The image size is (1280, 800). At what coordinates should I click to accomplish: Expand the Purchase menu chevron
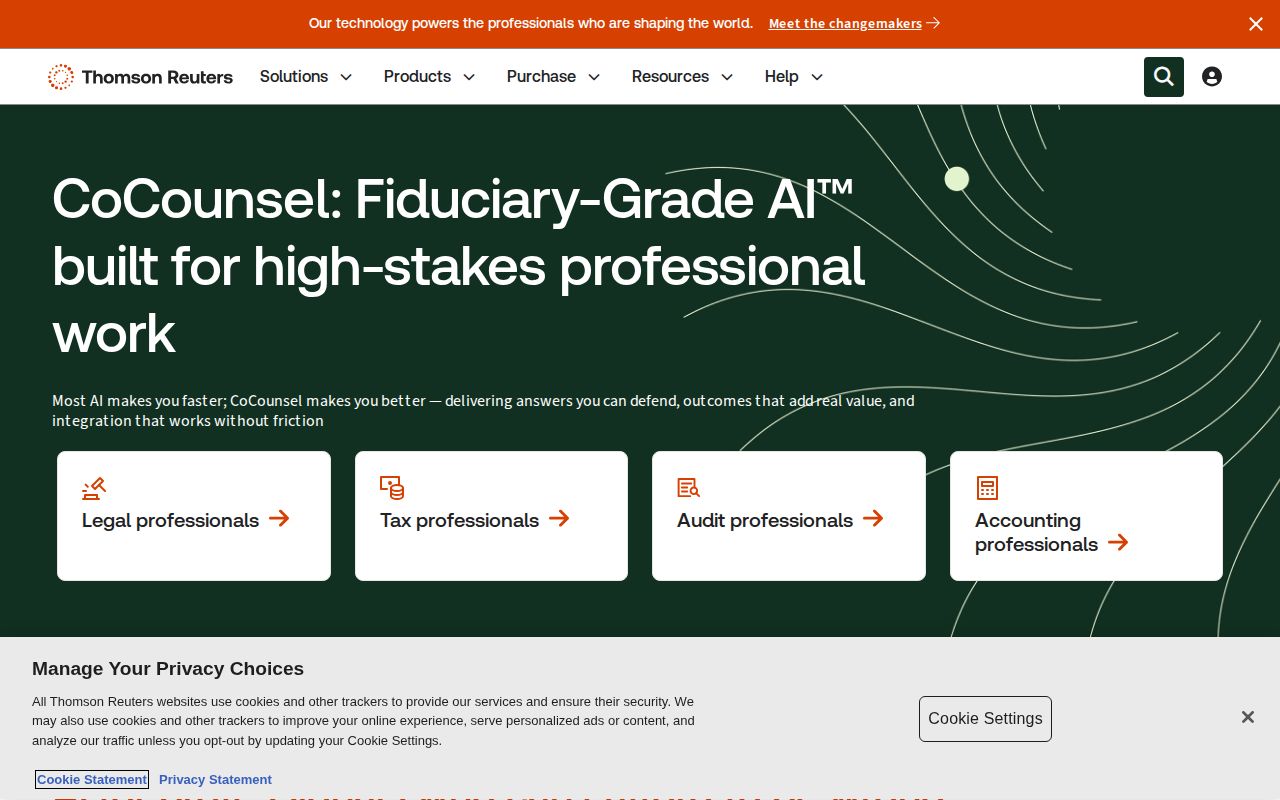594,77
